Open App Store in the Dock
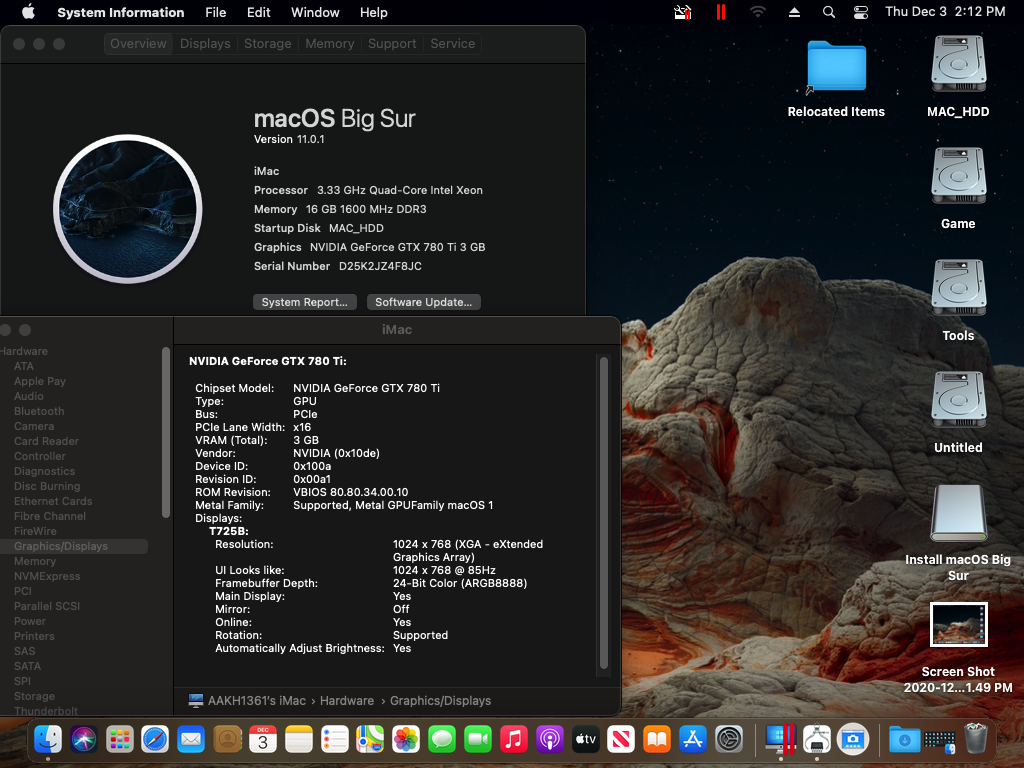Image resolution: width=1024 pixels, height=768 pixels. pyautogui.click(x=692, y=740)
